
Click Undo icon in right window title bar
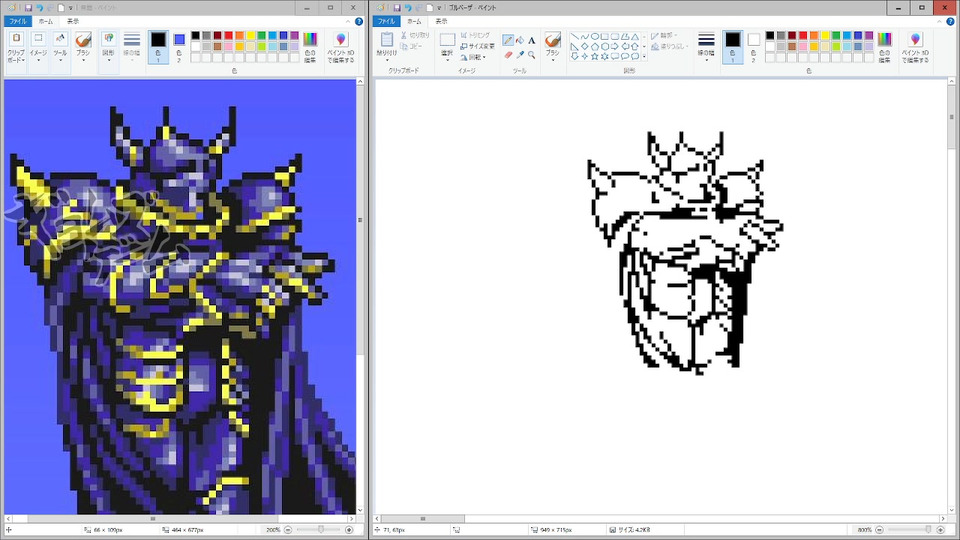(x=408, y=7)
